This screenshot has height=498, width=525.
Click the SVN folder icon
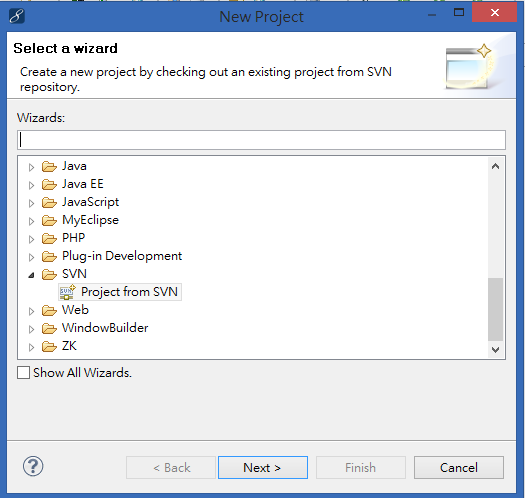49,275
